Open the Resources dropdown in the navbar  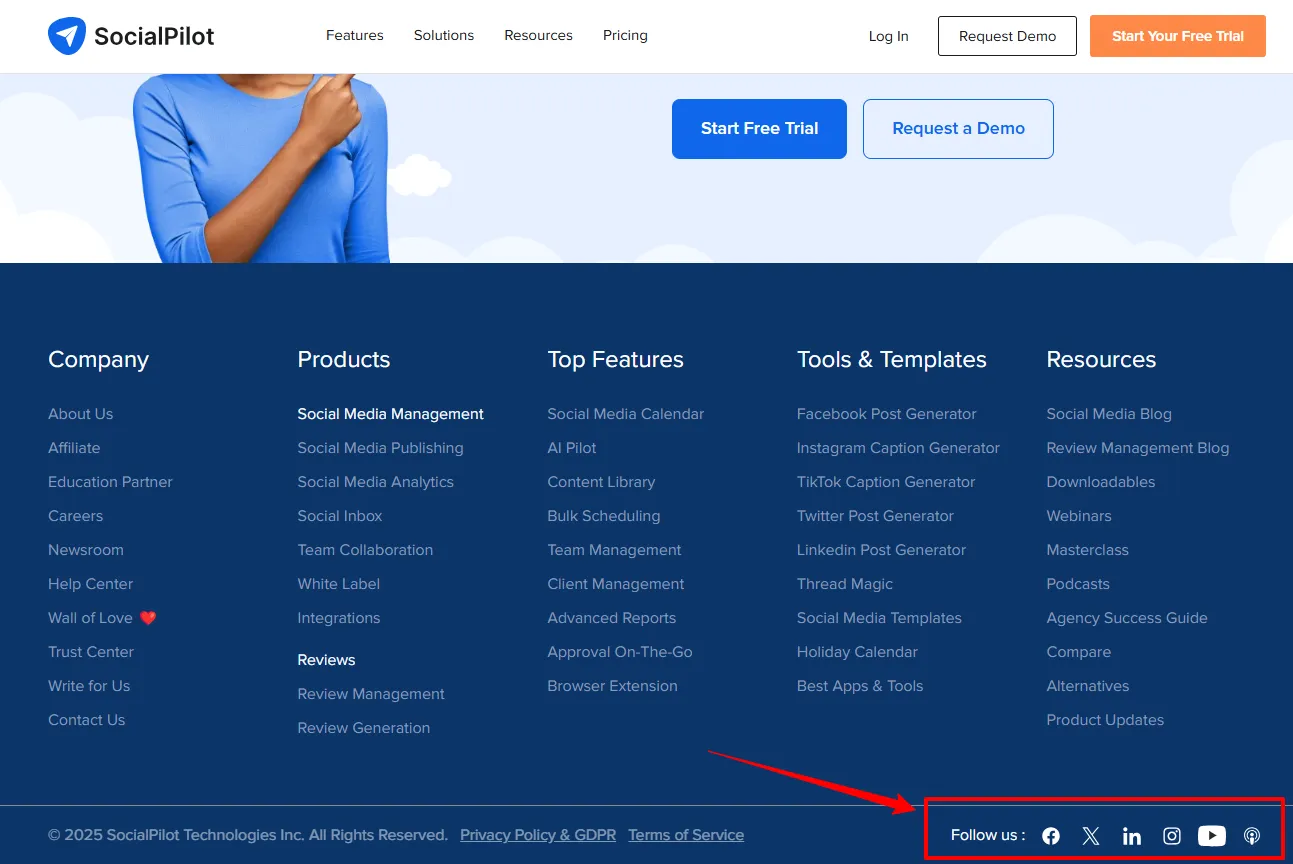point(538,35)
